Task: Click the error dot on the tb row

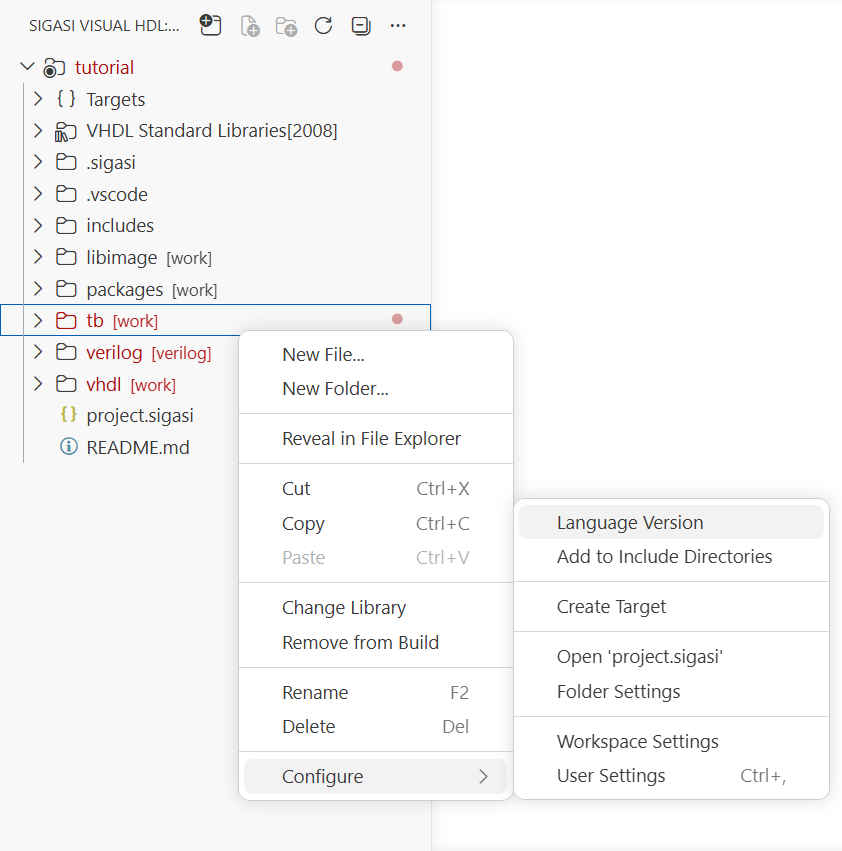Action: pos(397,319)
